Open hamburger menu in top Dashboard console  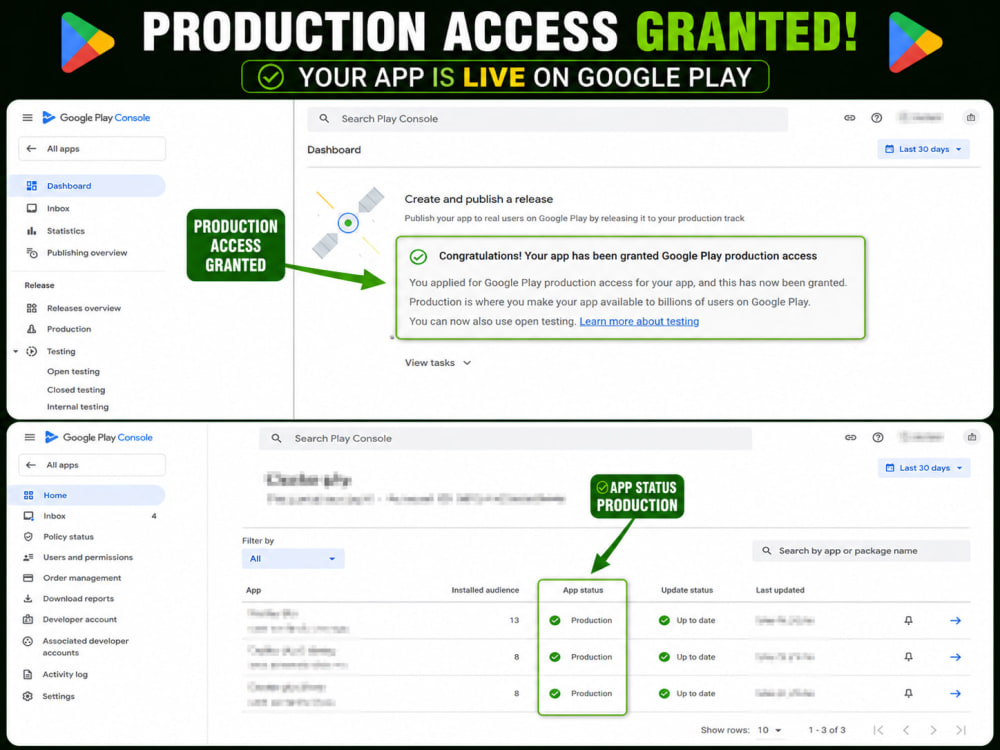click(x=27, y=117)
